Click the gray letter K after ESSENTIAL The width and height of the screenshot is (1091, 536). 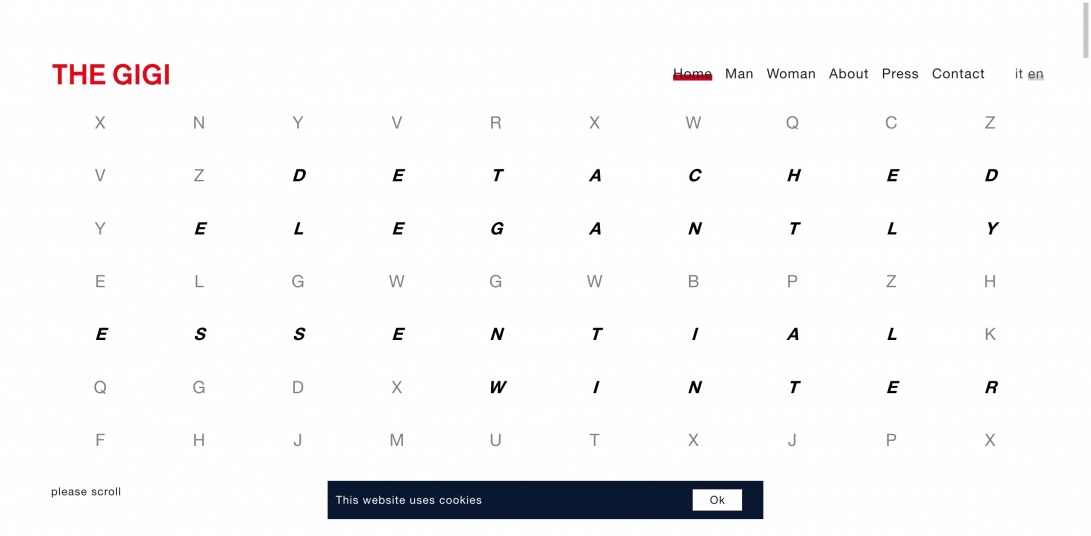click(x=990, y=335)
